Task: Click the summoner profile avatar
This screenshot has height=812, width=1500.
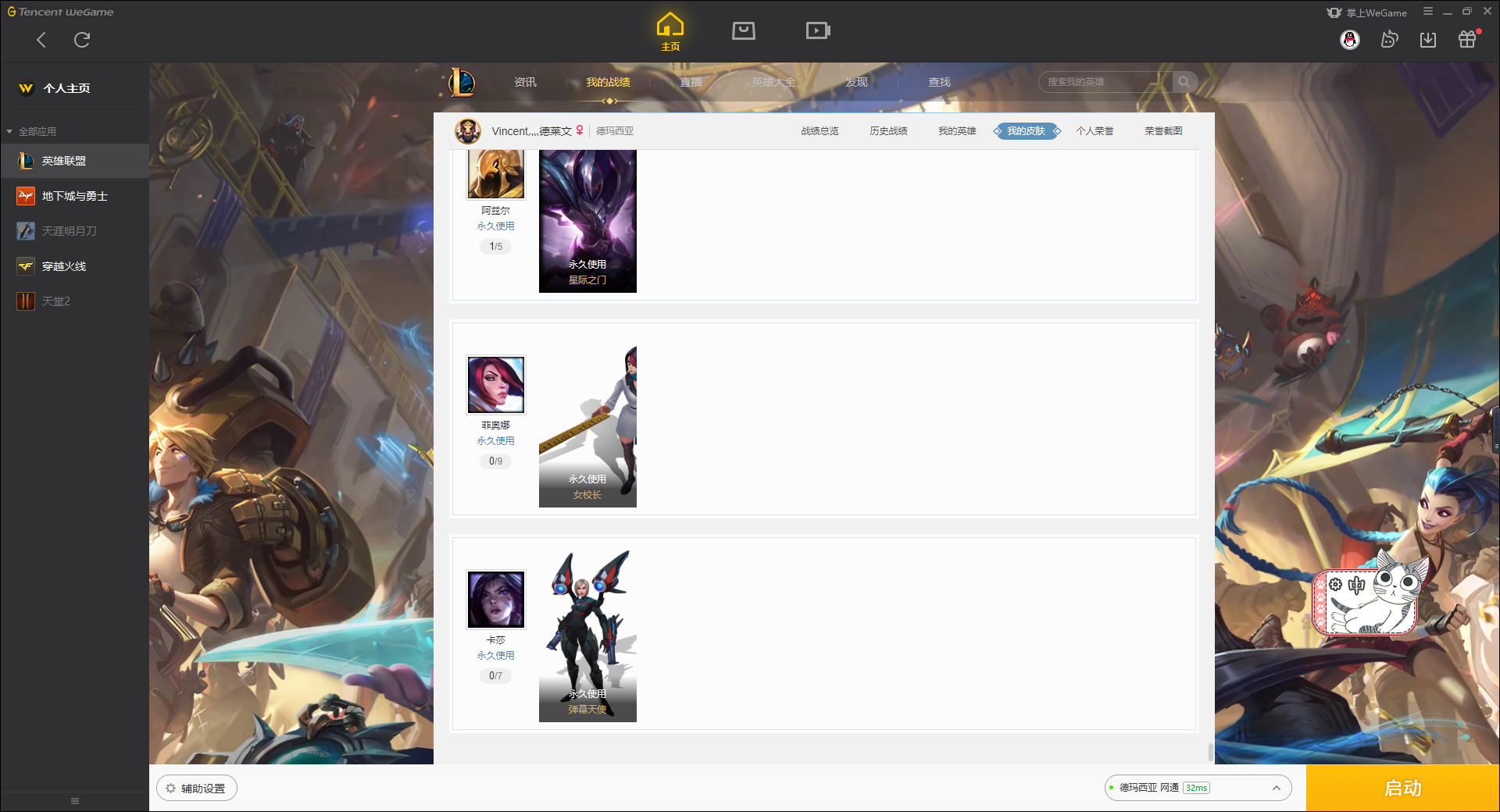Action: pos(468,131)
